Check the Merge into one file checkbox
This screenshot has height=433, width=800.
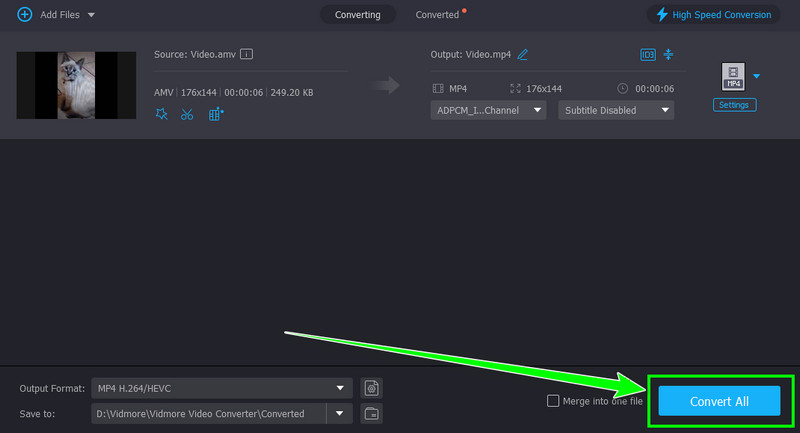tap(554, 401)
